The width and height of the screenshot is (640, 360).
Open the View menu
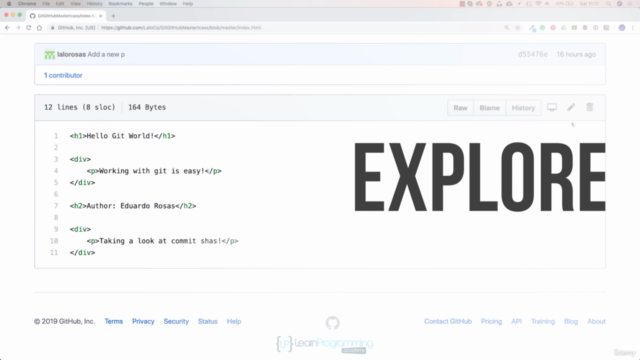pyautogui.click(x=76, y=4)
